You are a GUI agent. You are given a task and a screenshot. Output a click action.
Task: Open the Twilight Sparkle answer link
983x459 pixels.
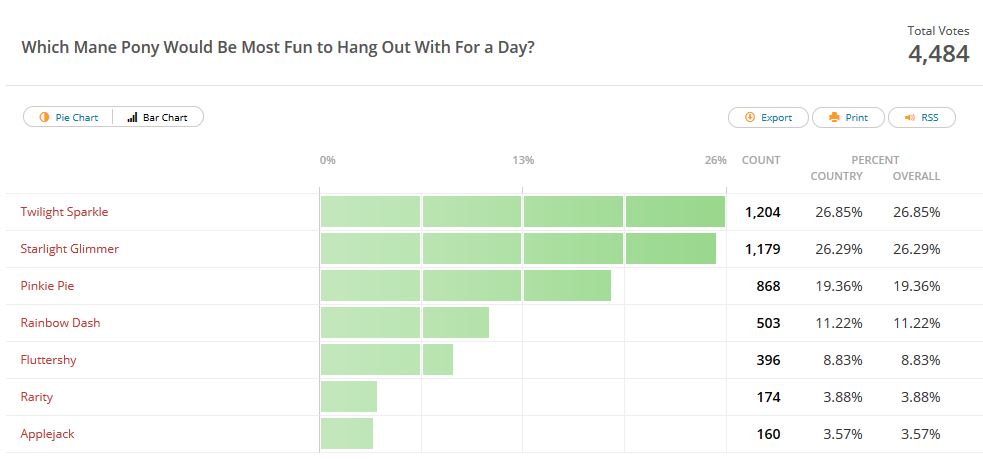click(x=64, y=212)
